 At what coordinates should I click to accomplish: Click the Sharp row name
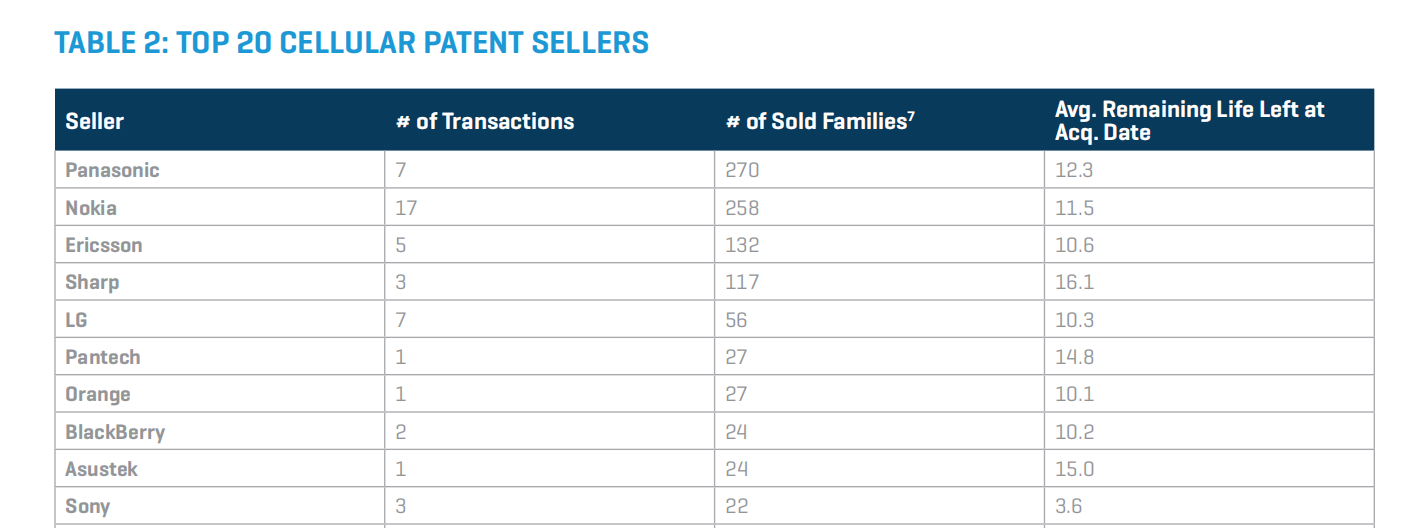click(x=92, y=282)
